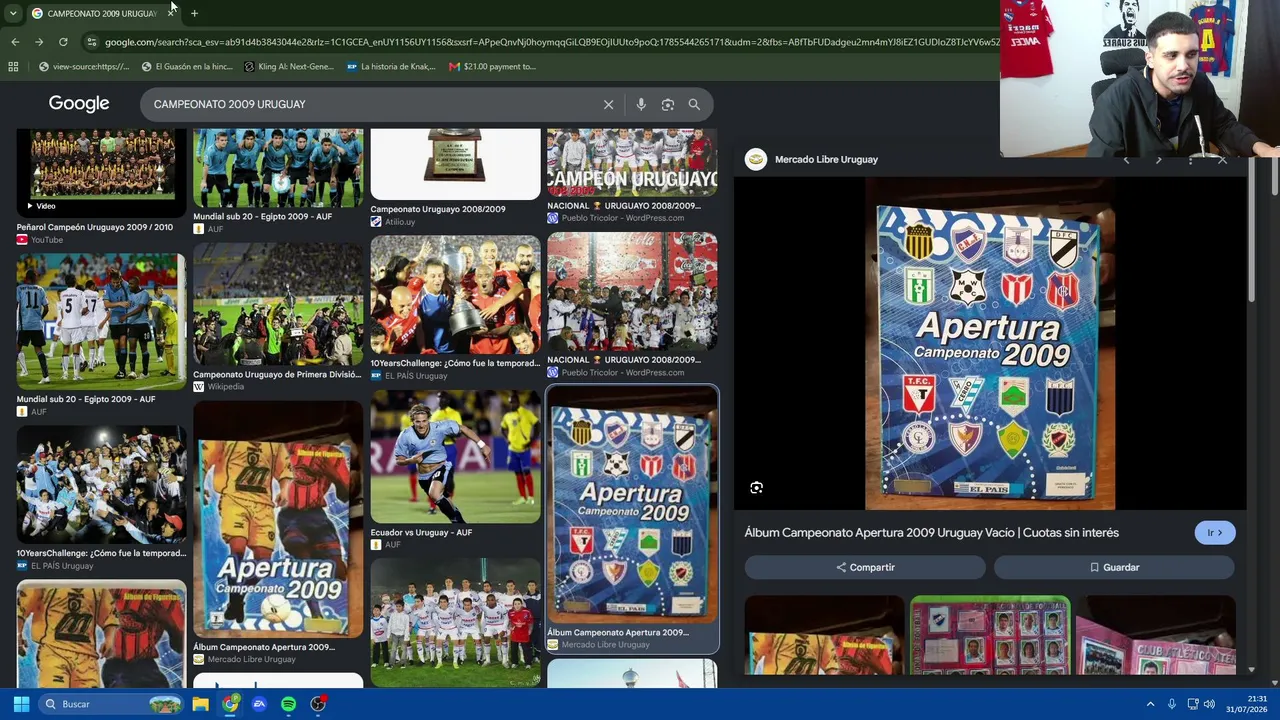Click the address bar URL
Viewport: 1280px width, 720px height.
point(550,42)
